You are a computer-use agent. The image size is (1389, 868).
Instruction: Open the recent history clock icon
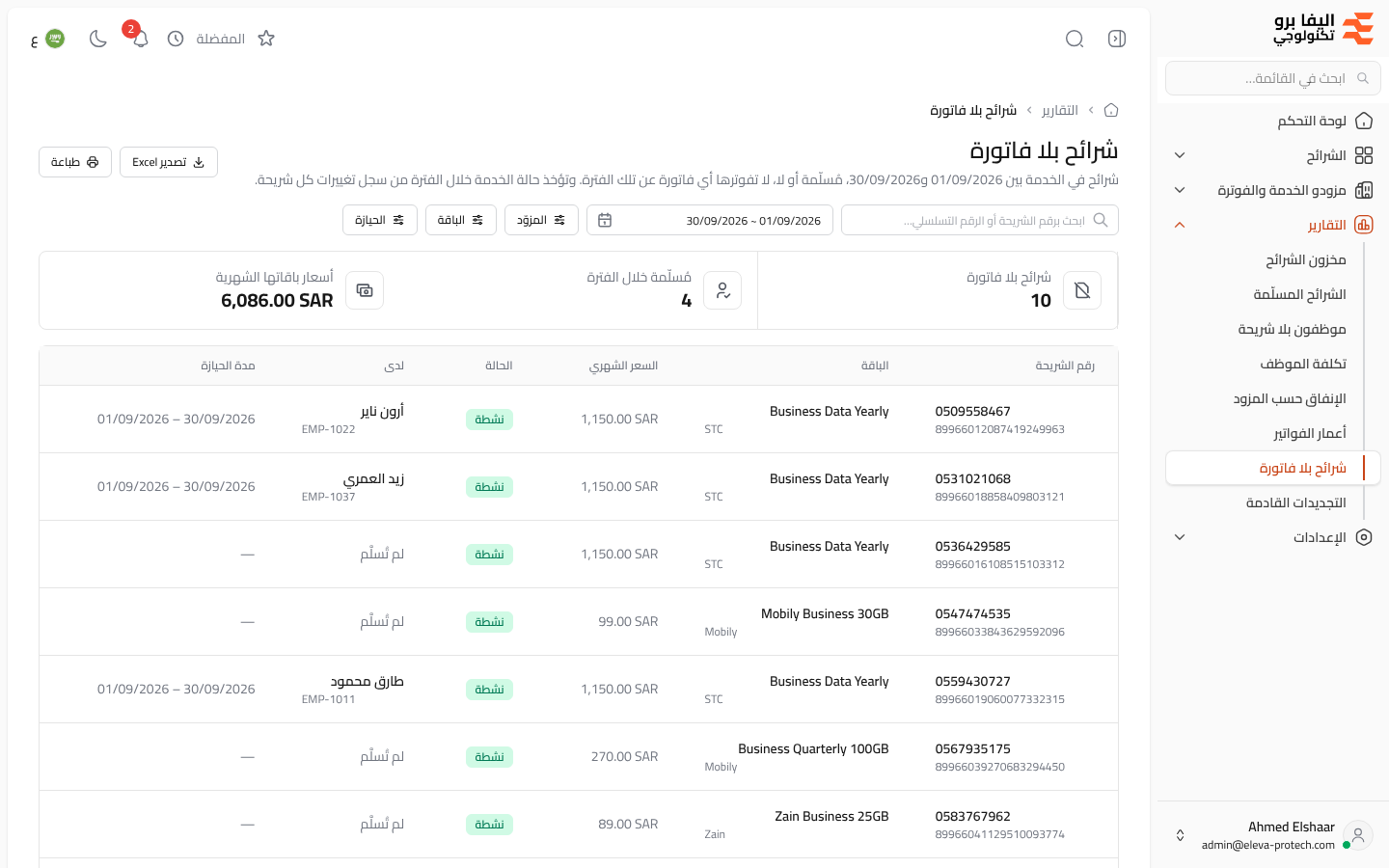tap(176, 39)
